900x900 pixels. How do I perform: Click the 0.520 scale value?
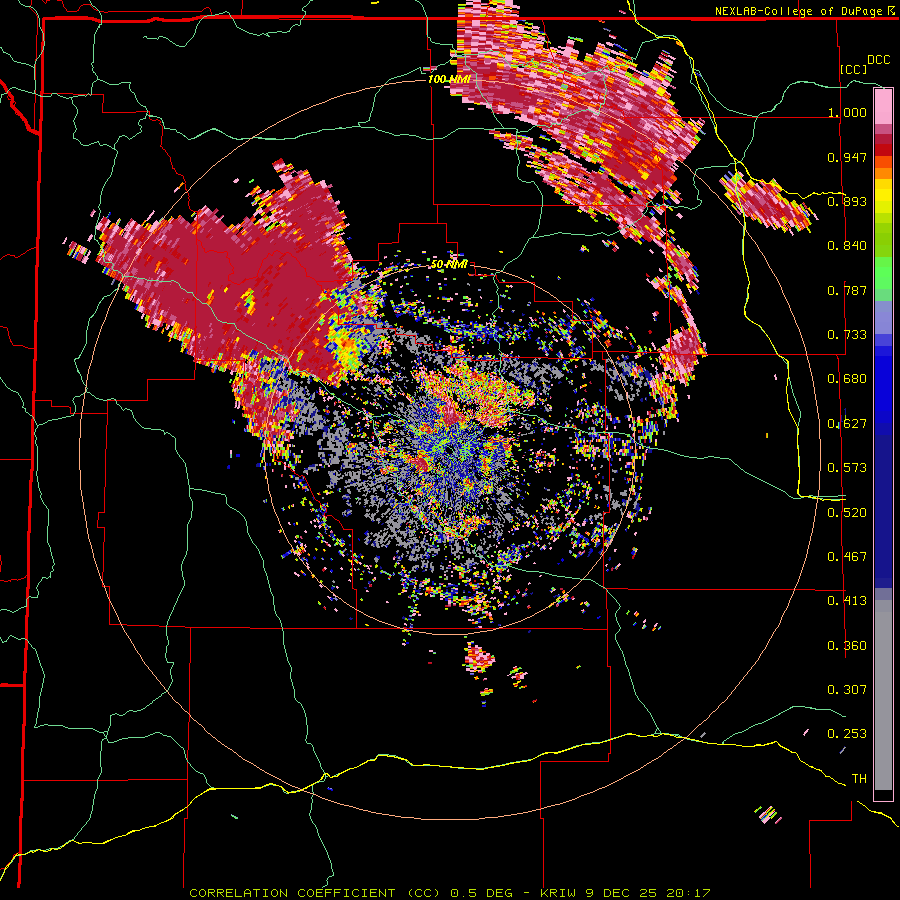pyautogui.click(x=847, y=512)
